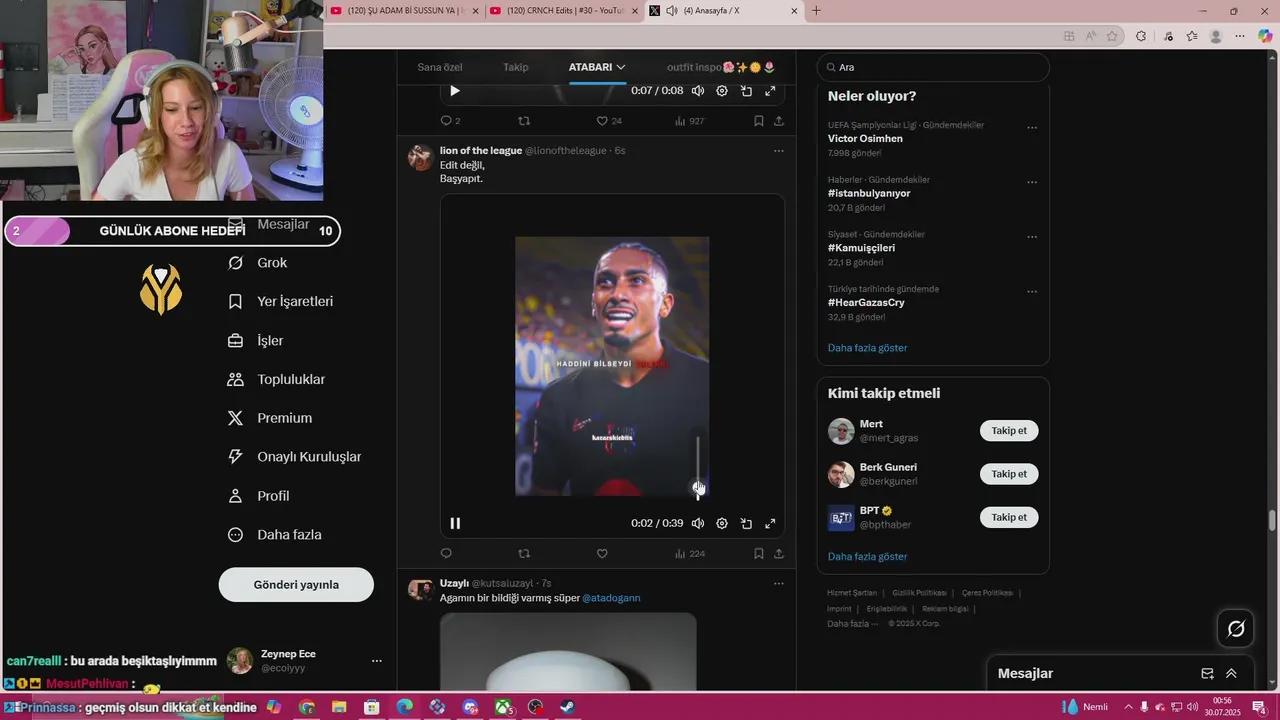The image size is (1280, 720).
Task: Share the lion of the league post
Action: pos(779,553)
